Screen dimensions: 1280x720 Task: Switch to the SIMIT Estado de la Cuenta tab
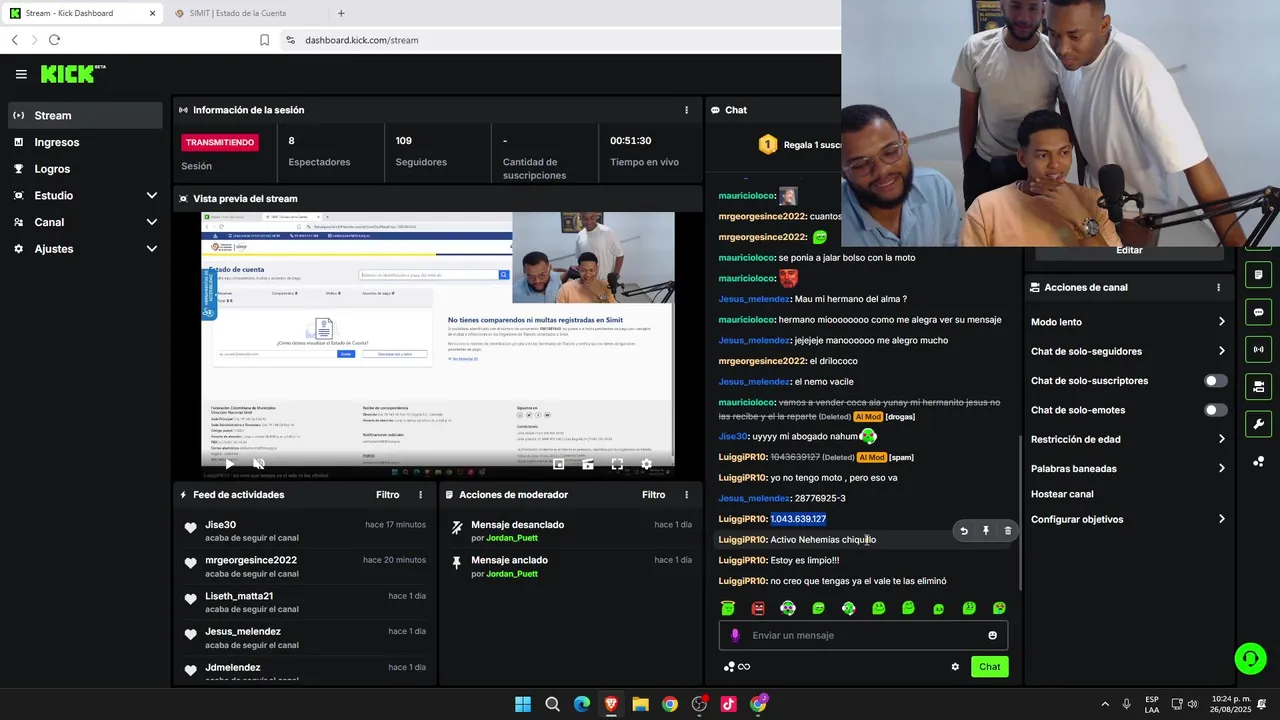click(240, 13)
